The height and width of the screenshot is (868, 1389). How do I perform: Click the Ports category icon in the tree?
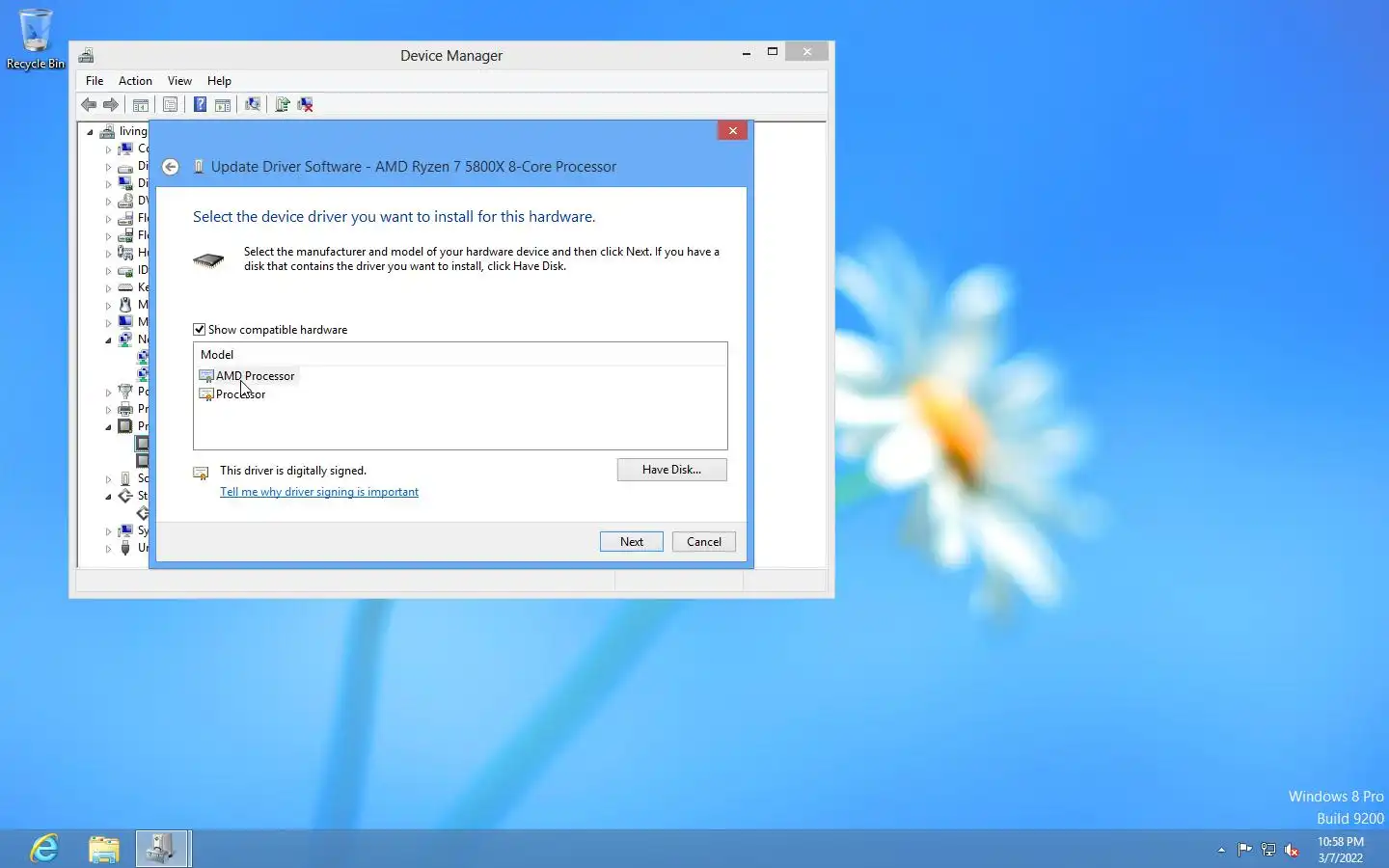point(125,392)
